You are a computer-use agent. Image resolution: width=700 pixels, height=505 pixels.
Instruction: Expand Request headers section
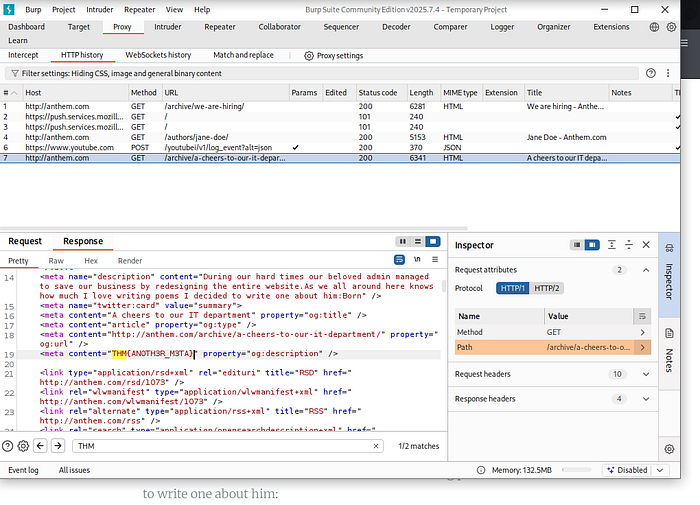click(x=646, y=374)
